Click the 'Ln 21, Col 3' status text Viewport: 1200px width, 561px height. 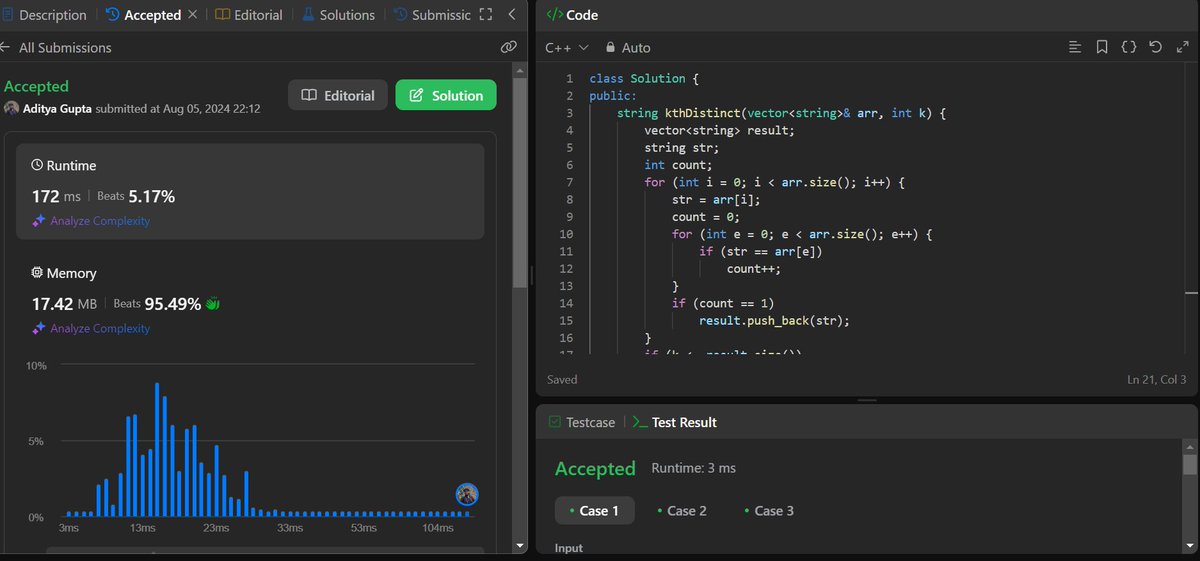click(x=1156, y=380)
